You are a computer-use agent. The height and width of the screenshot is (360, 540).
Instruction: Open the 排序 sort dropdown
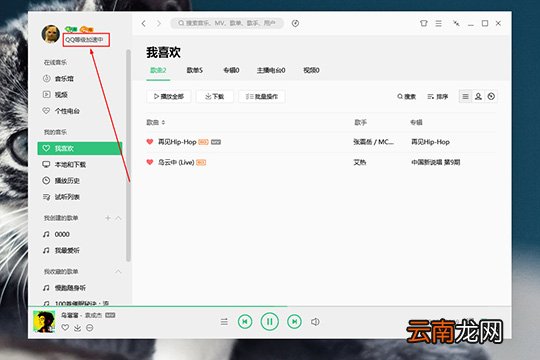click(x=437, y=96)
